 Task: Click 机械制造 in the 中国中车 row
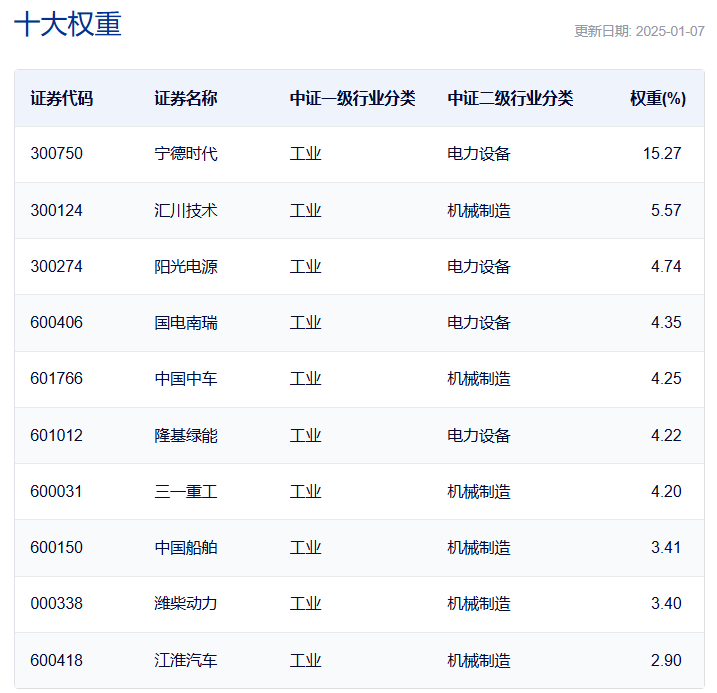coord(479,378)
